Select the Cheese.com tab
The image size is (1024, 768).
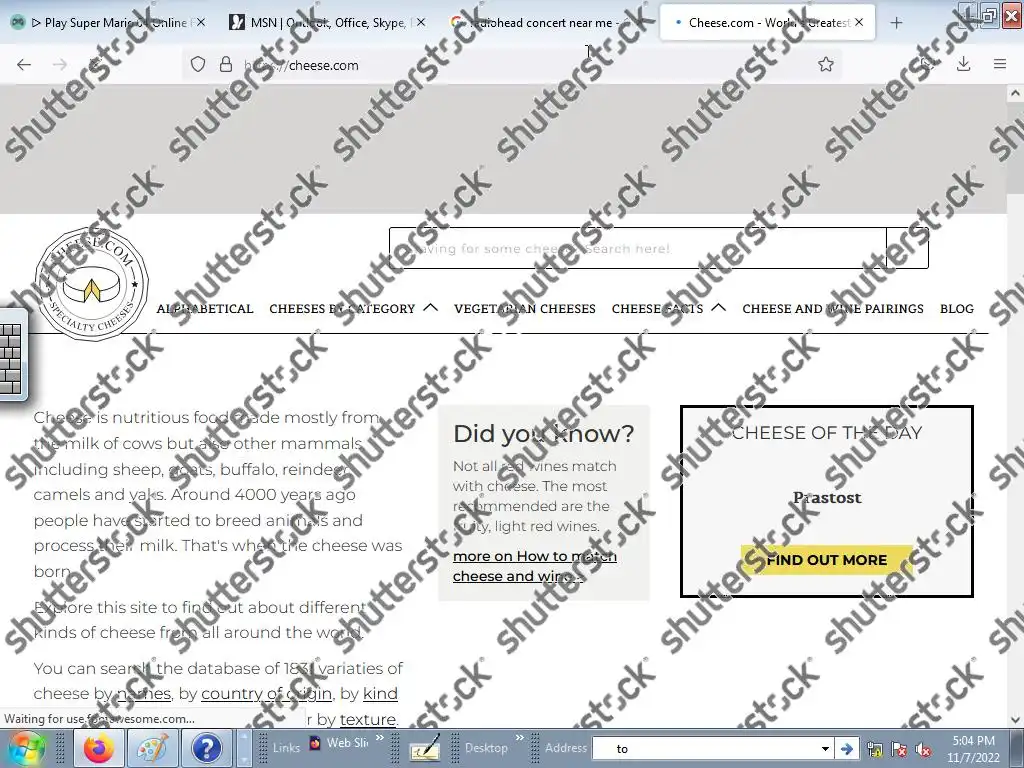[x=767, y=22]
